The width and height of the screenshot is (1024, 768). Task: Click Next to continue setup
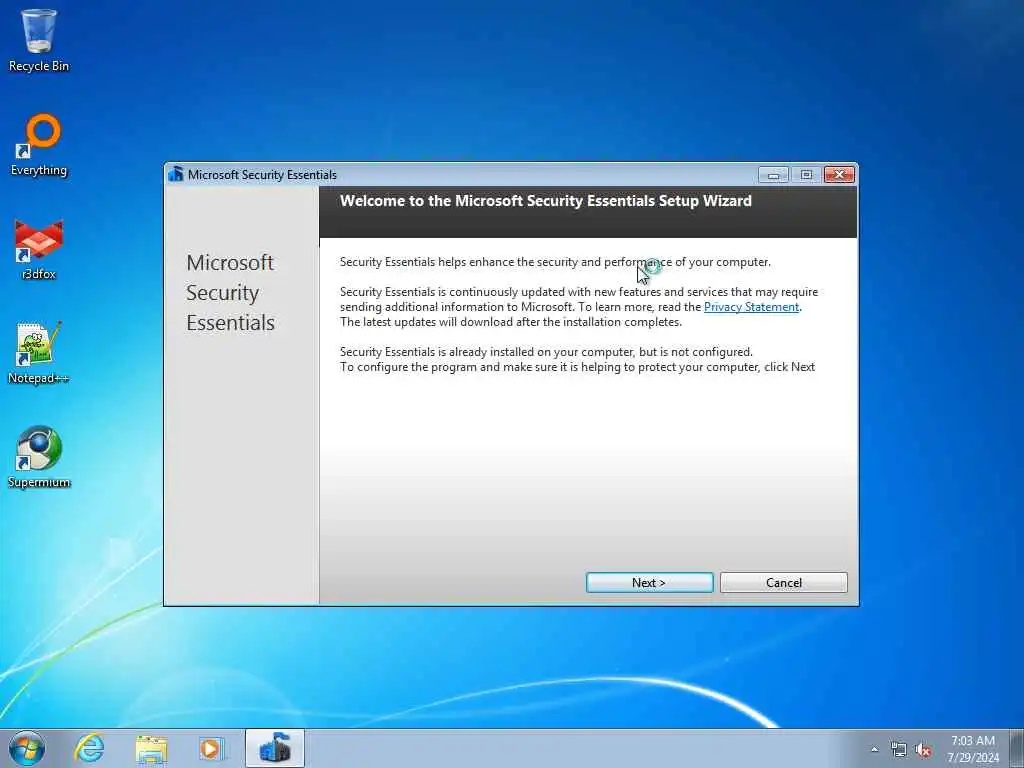649,583
